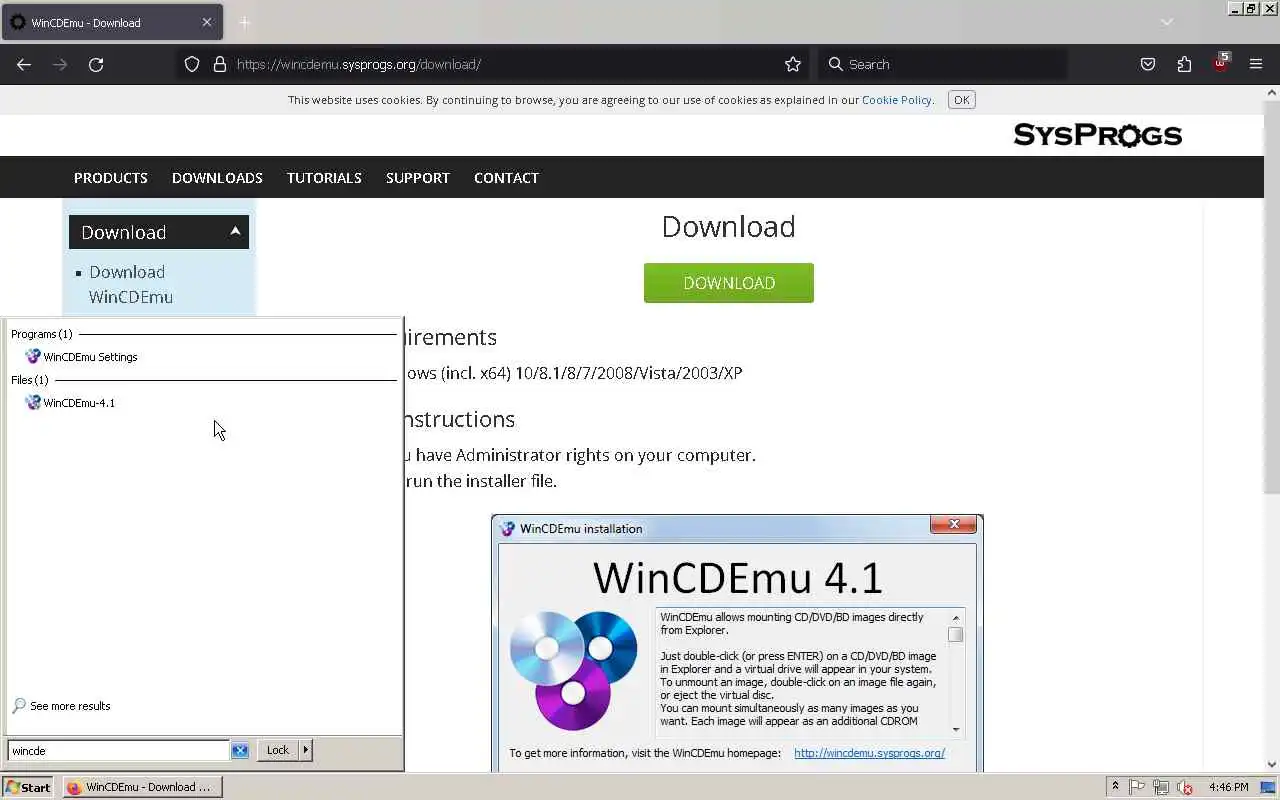The width and height of the screenshot is (1280, 800).
Task: Open the magnifier See more results
Action: coord(61,706)
